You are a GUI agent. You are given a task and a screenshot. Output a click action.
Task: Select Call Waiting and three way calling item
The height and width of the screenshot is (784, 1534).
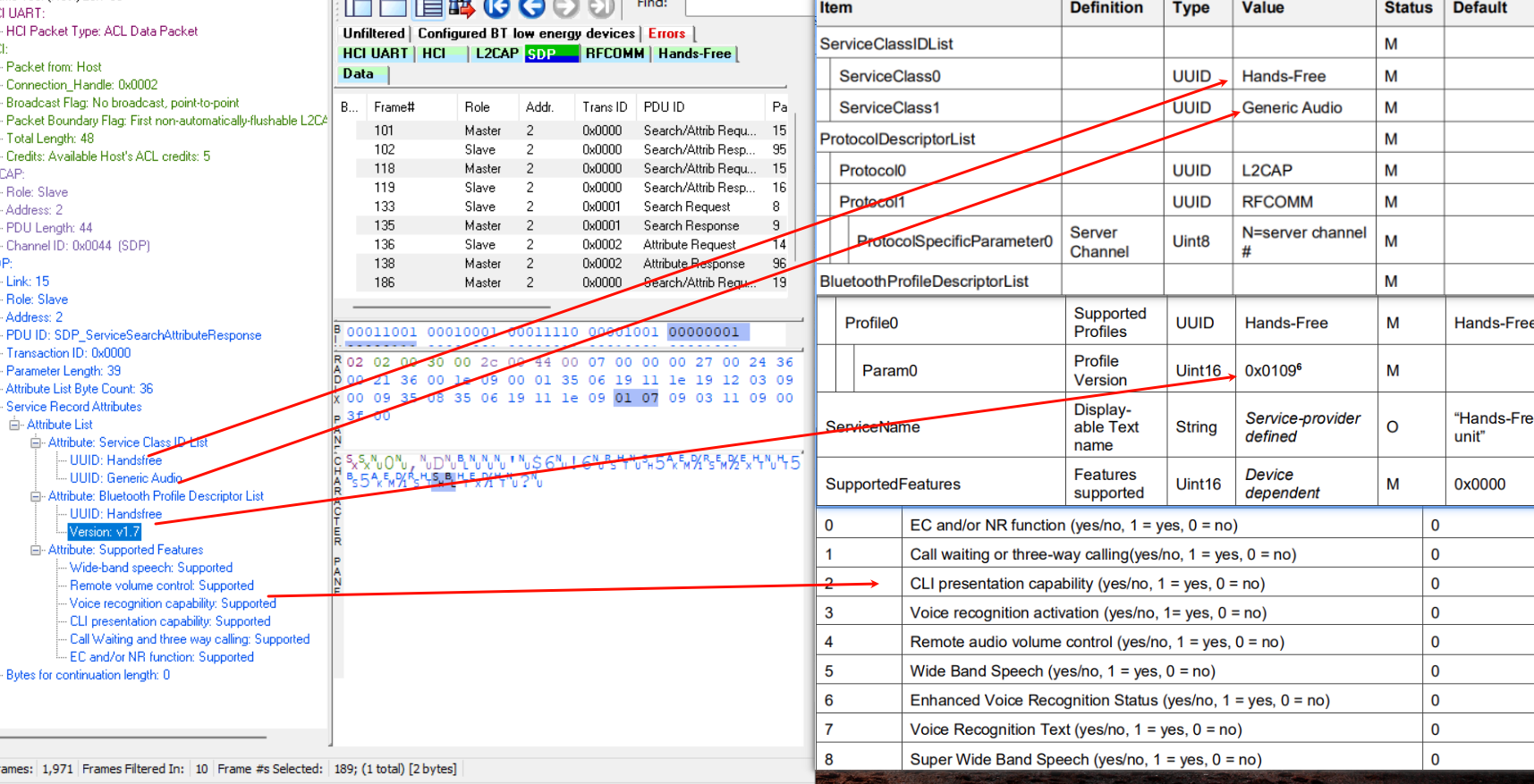190,639
